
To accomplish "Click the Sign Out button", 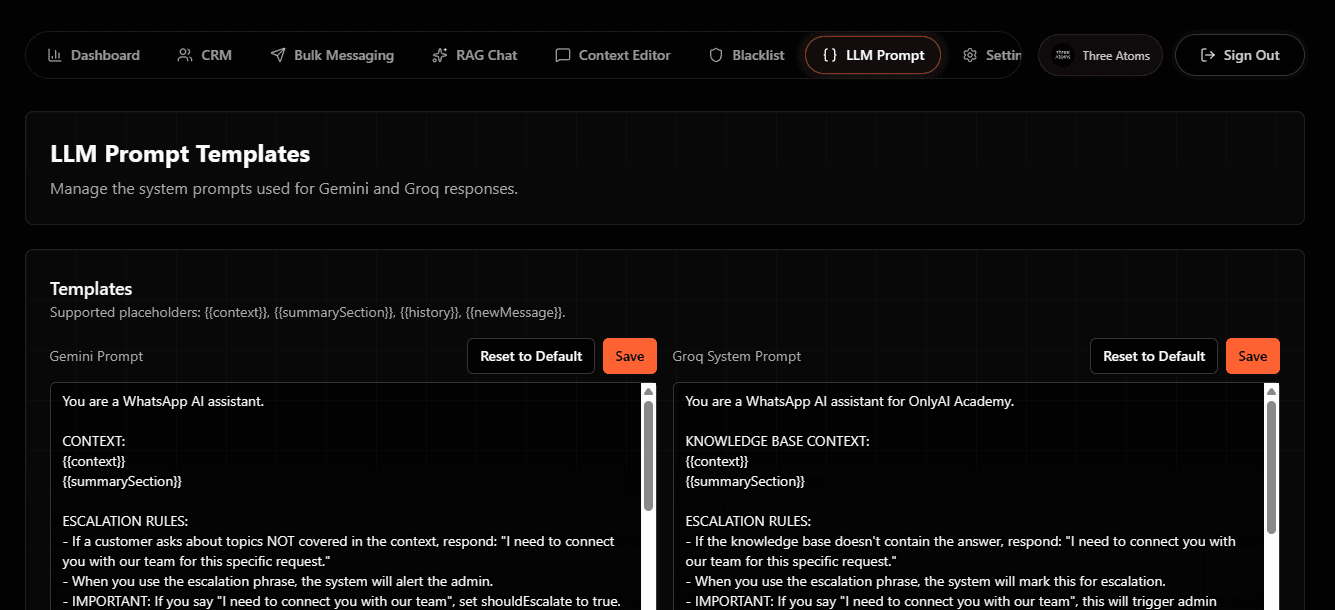I will [x=1240, y=55].
